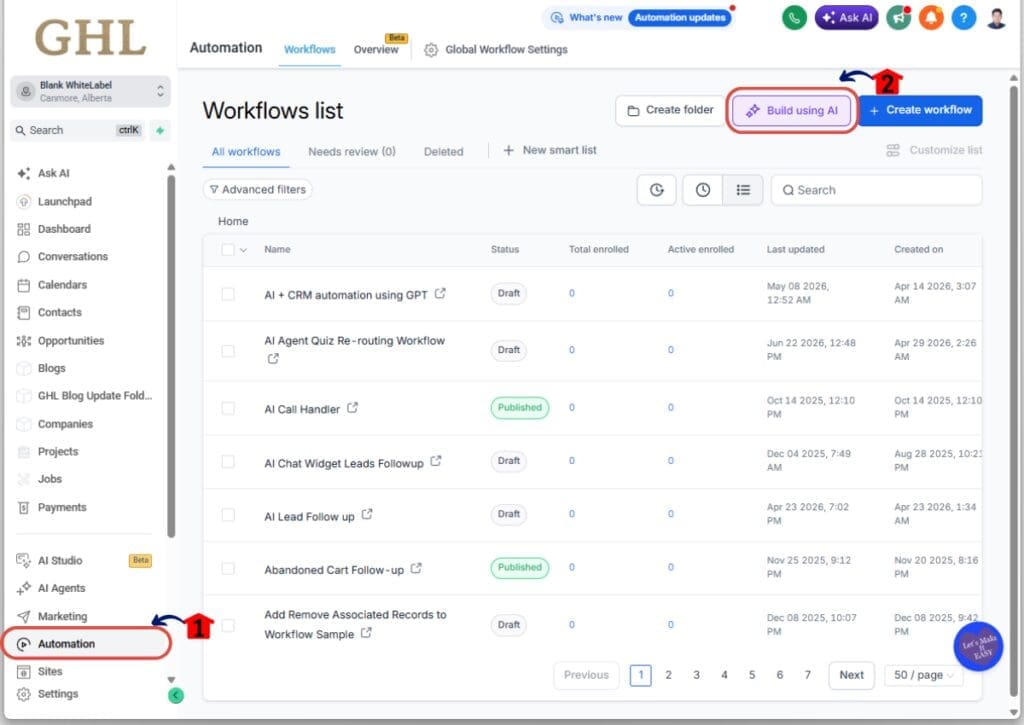
Task: Check the AI Lead Follow up row
Action: (x=228, y=515)
